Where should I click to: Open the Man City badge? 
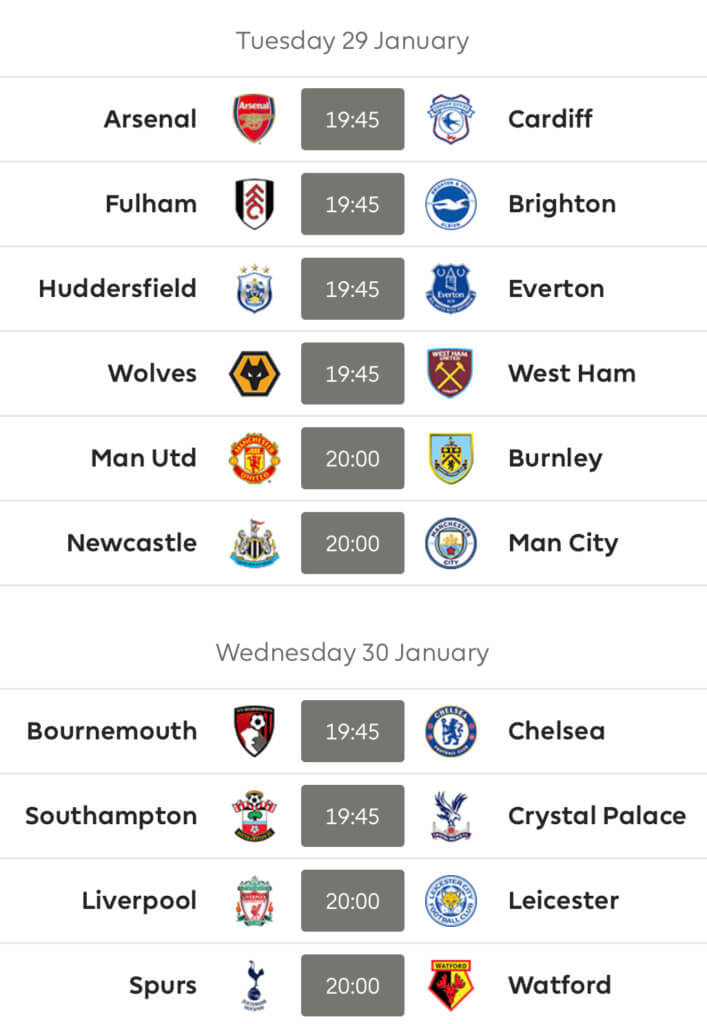click(450, 543)
